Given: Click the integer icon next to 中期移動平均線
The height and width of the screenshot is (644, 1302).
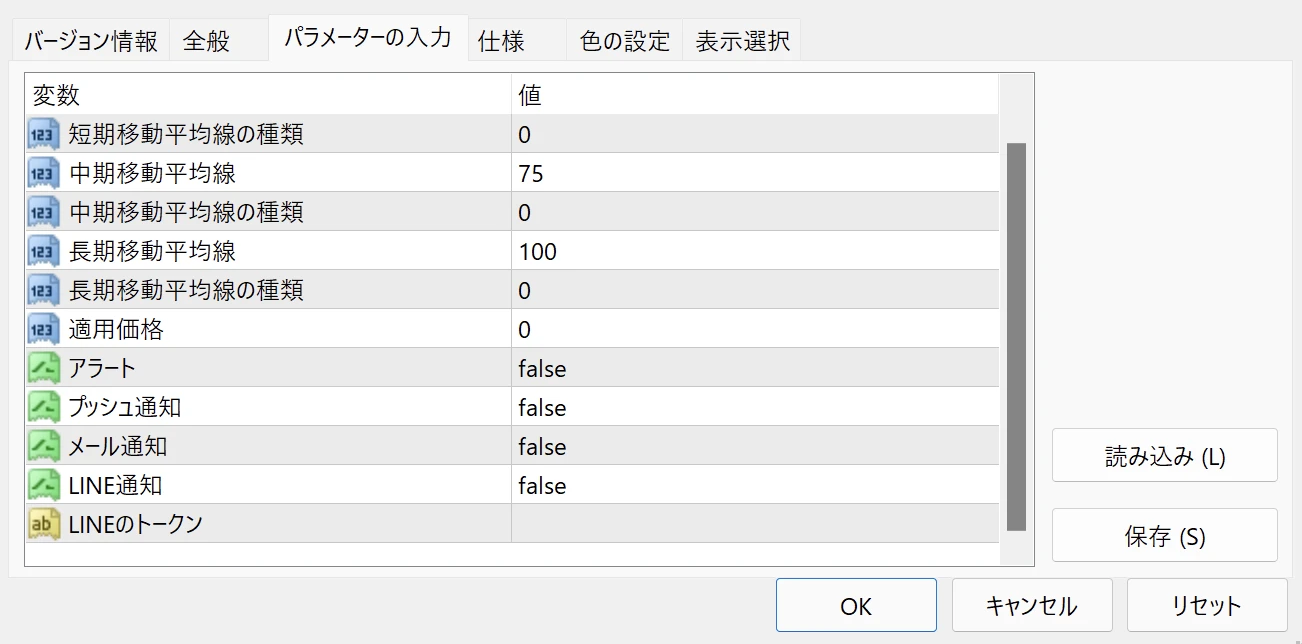Looking at the screenshot, I should (x=44, y=173).
